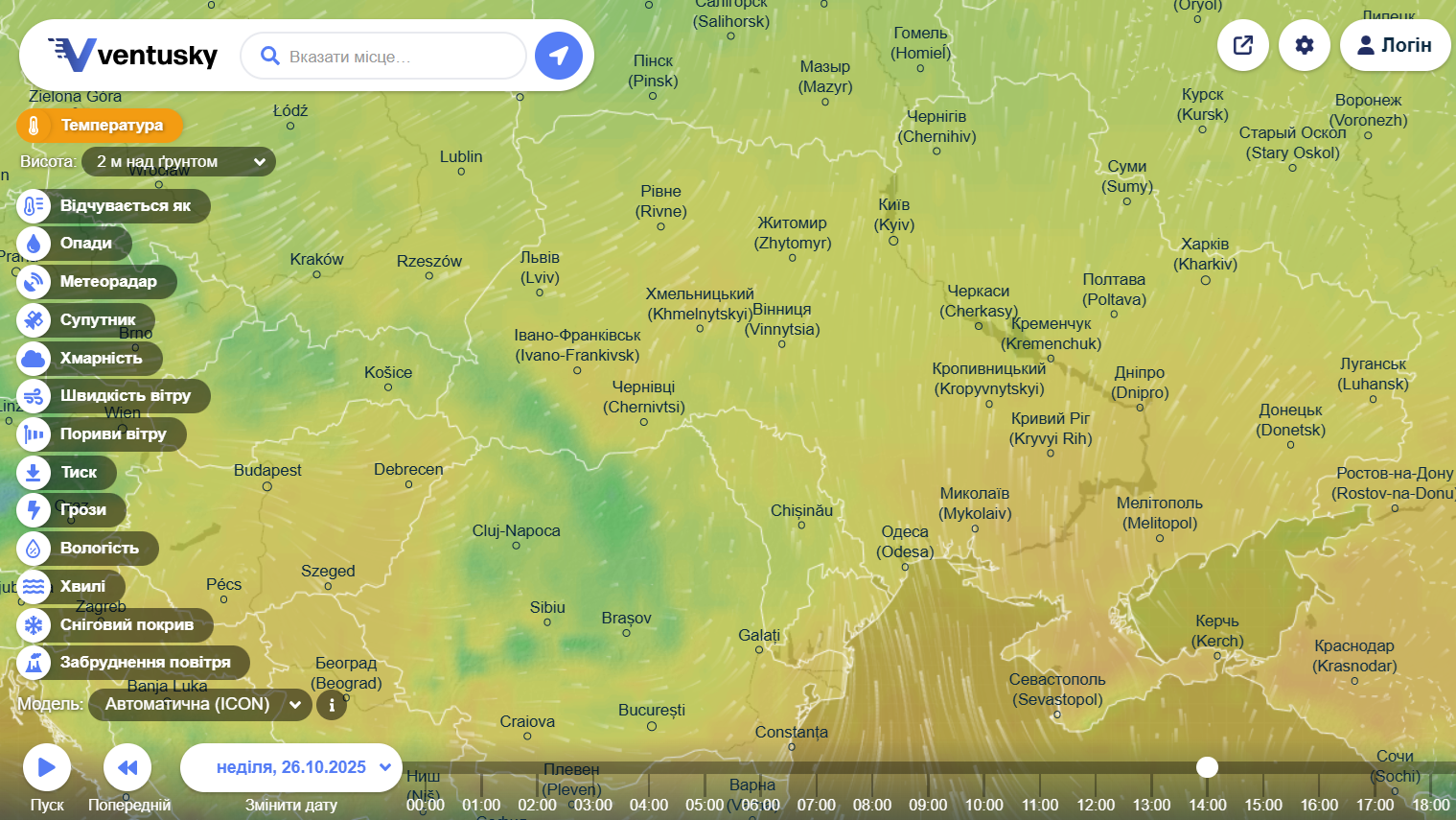1456x820 pixels.
Task: Open the share/external link icon
Action: 1243,45
